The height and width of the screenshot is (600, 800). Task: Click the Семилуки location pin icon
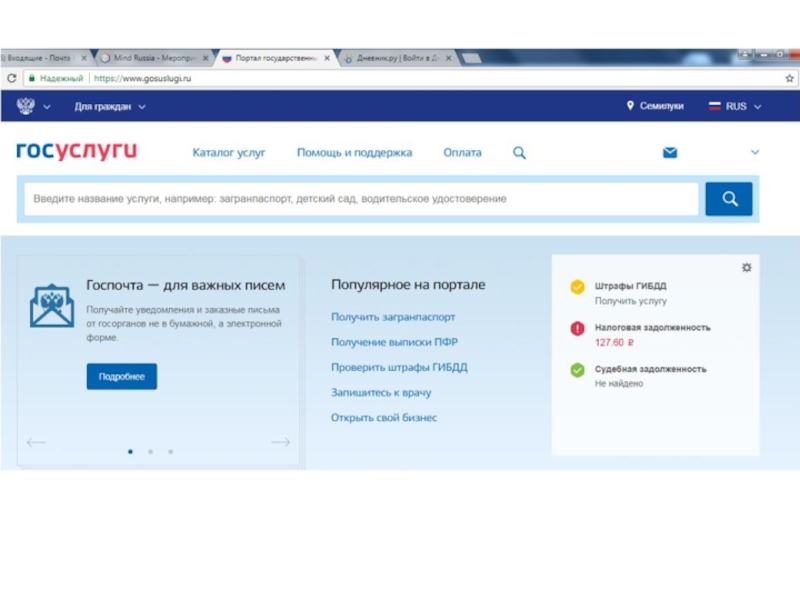(630, 106)
